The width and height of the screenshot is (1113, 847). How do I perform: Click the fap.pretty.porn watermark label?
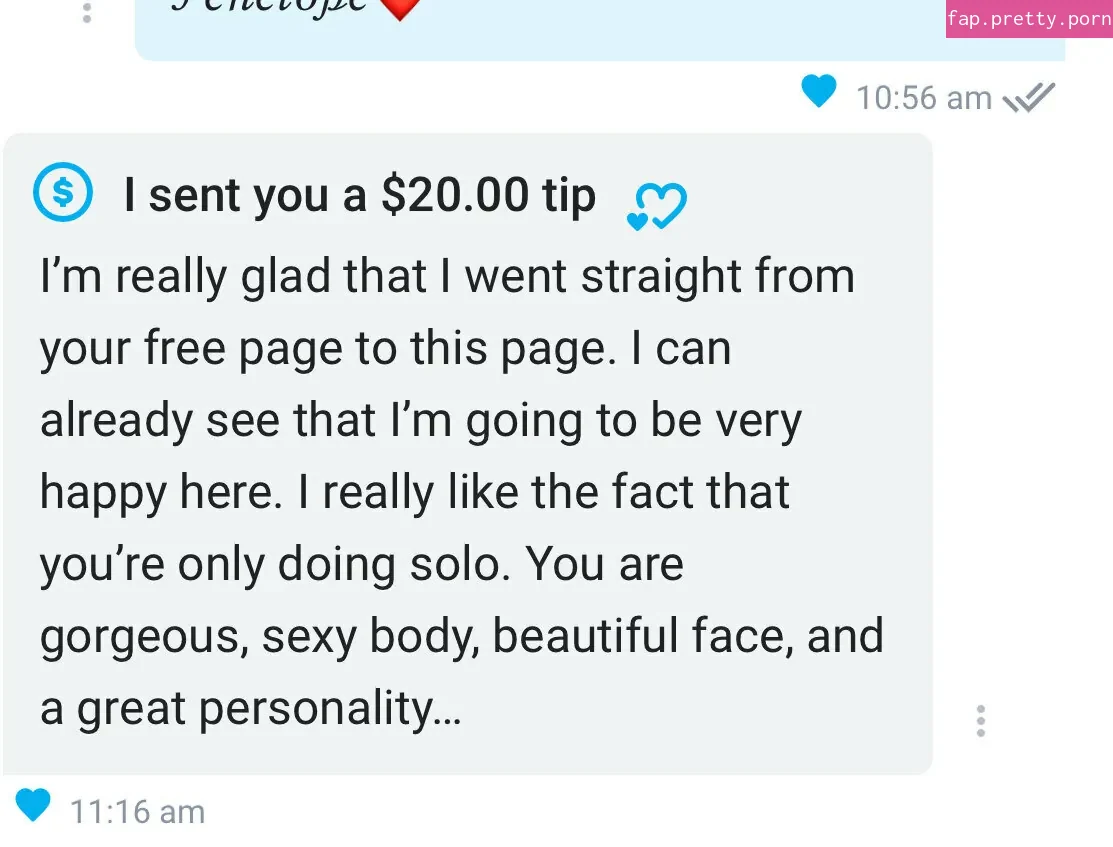[x=1029, y=18]
